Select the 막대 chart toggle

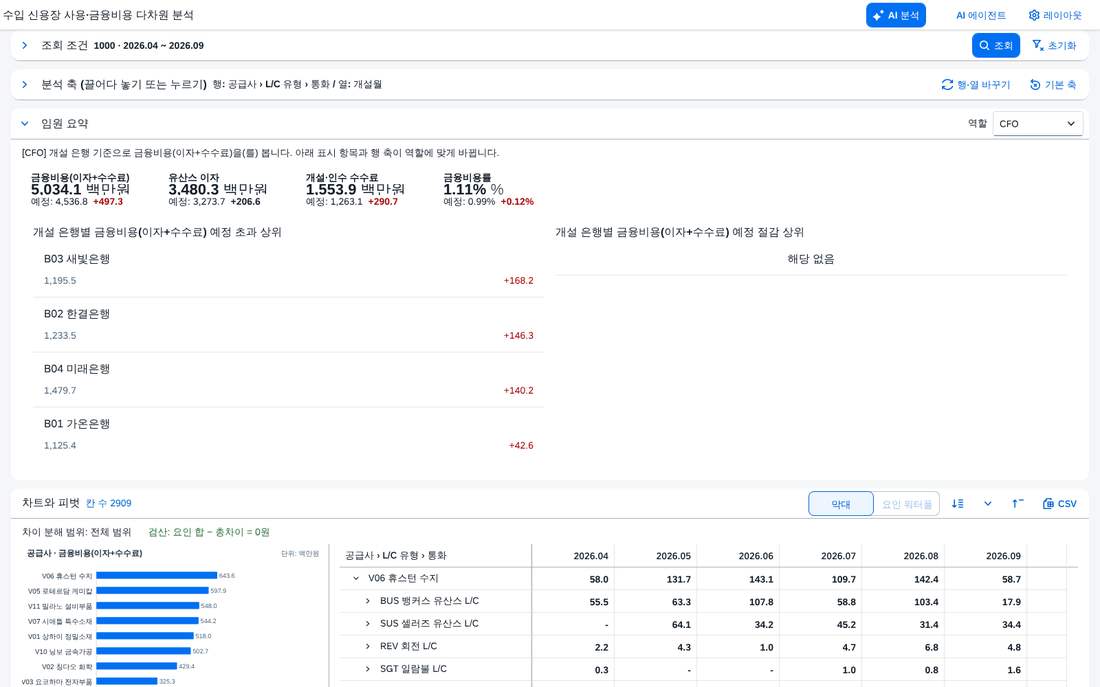840,504
